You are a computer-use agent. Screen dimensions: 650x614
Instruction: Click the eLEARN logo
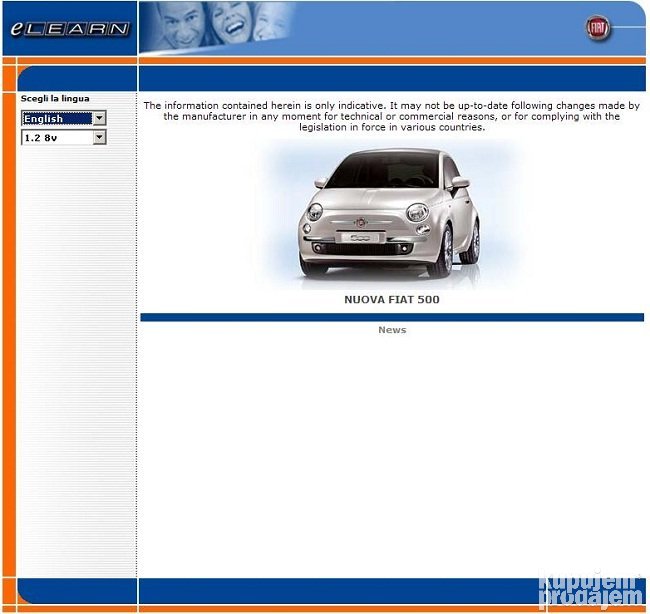pyautogui.click(x=69, y=29)
